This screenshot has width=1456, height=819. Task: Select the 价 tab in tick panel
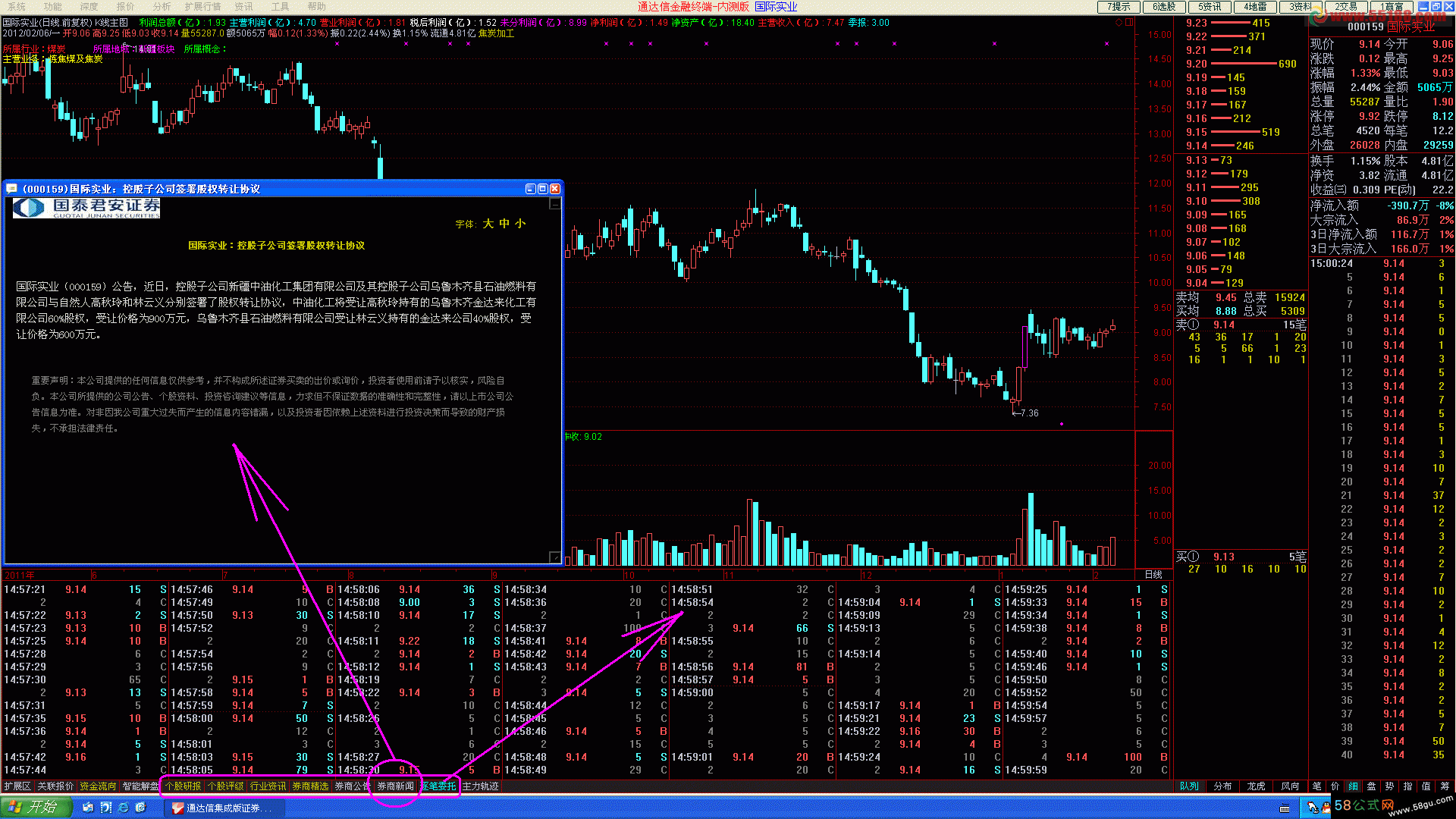(1335, 786)
